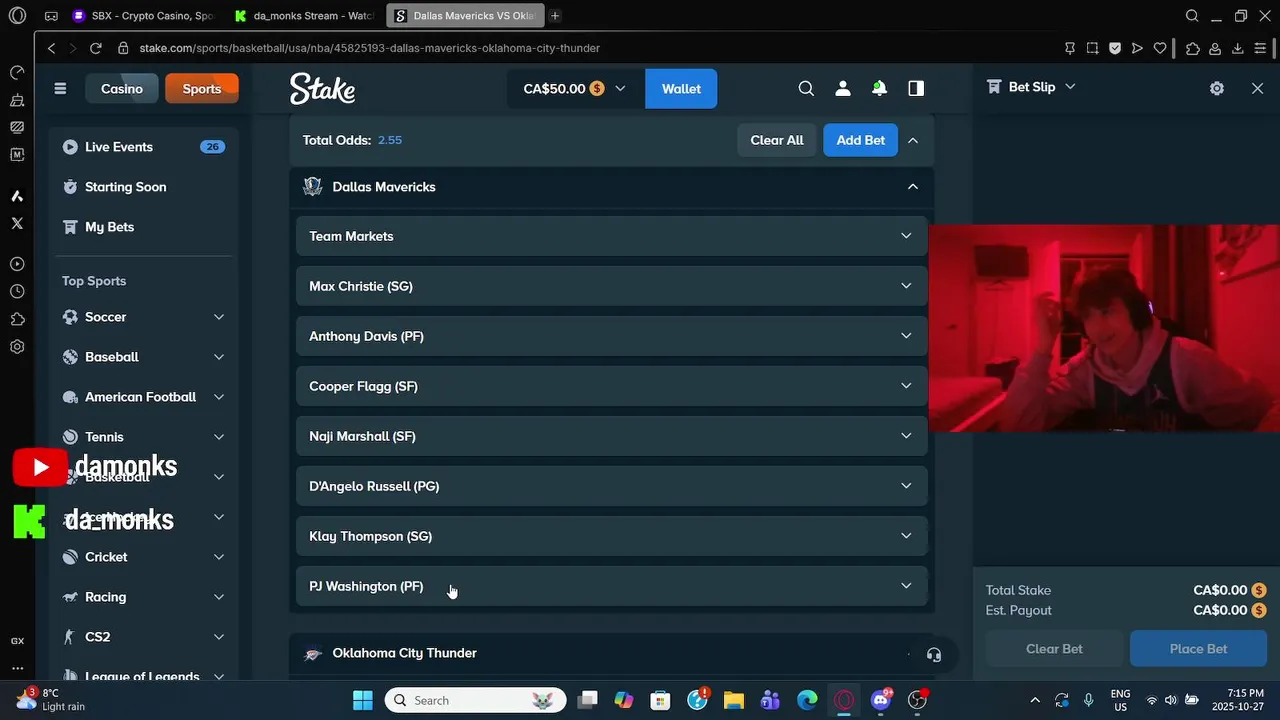Open the Bet Slip dropdown
The image size is (1280, 720).
point(1031,87)
